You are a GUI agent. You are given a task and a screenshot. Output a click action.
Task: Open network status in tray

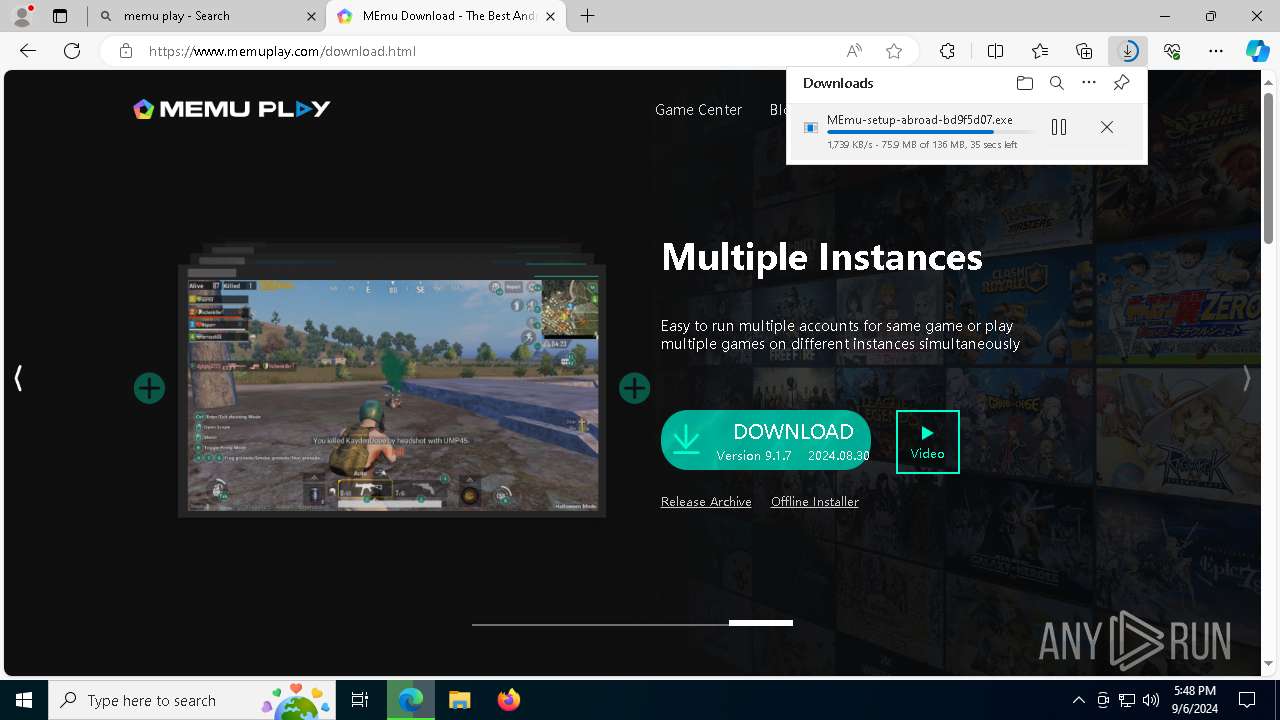point(1126,700)
